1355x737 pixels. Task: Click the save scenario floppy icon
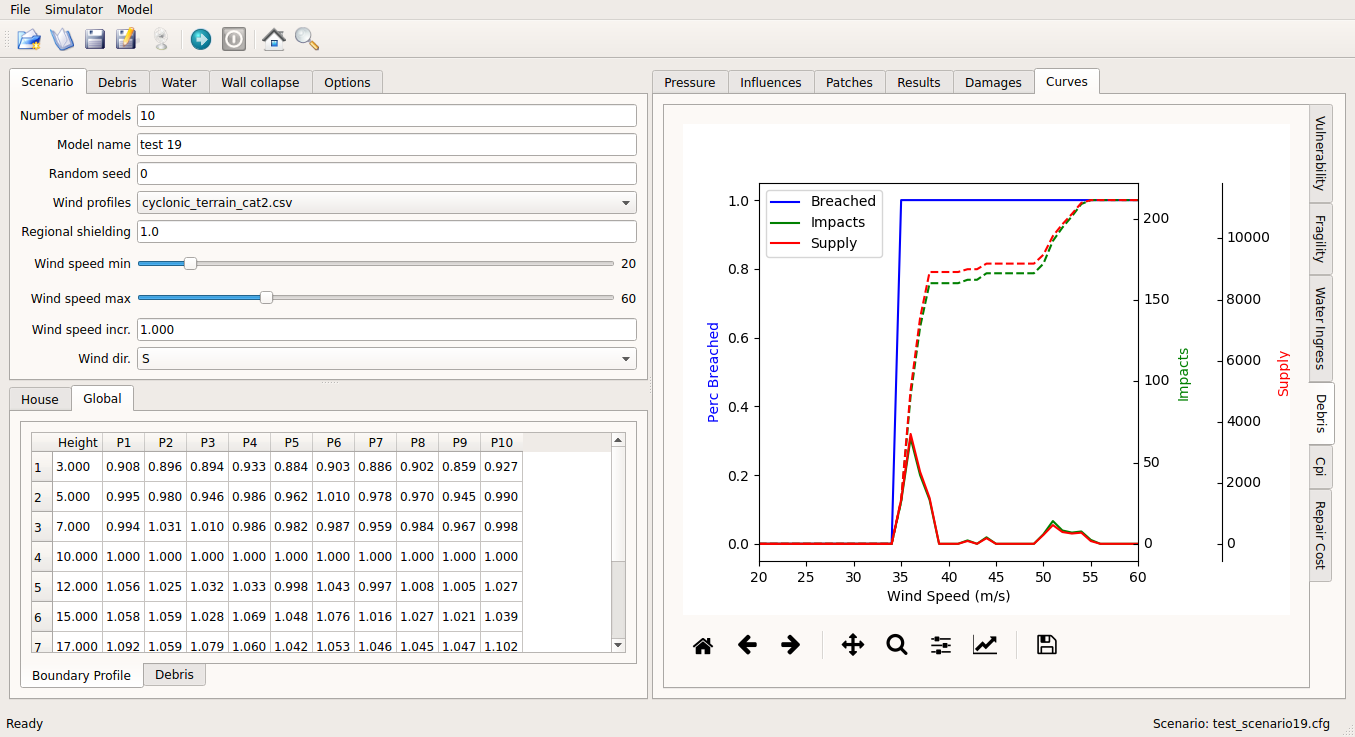(95, 39)
